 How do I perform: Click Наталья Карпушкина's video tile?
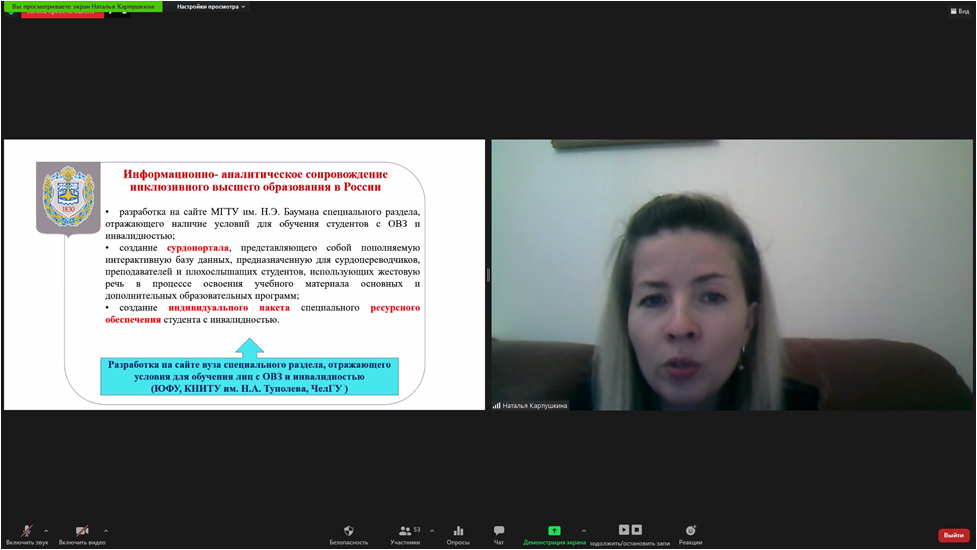point(731,275)
